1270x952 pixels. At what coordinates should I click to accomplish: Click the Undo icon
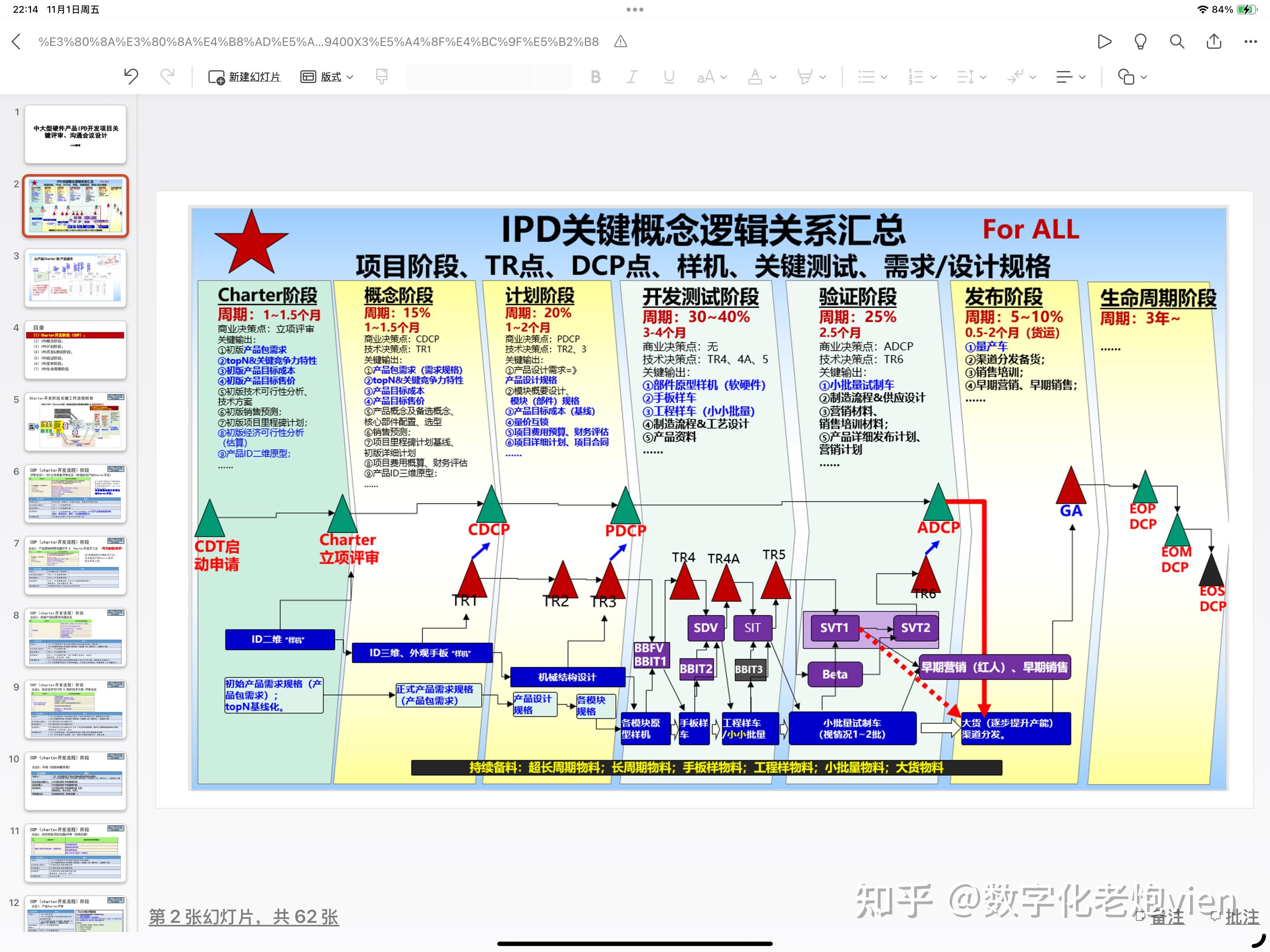coord(131,76)
